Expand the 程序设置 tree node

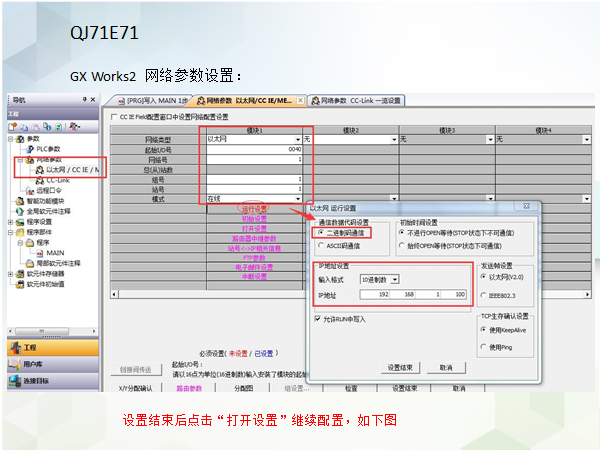click(x=11, y=222)
